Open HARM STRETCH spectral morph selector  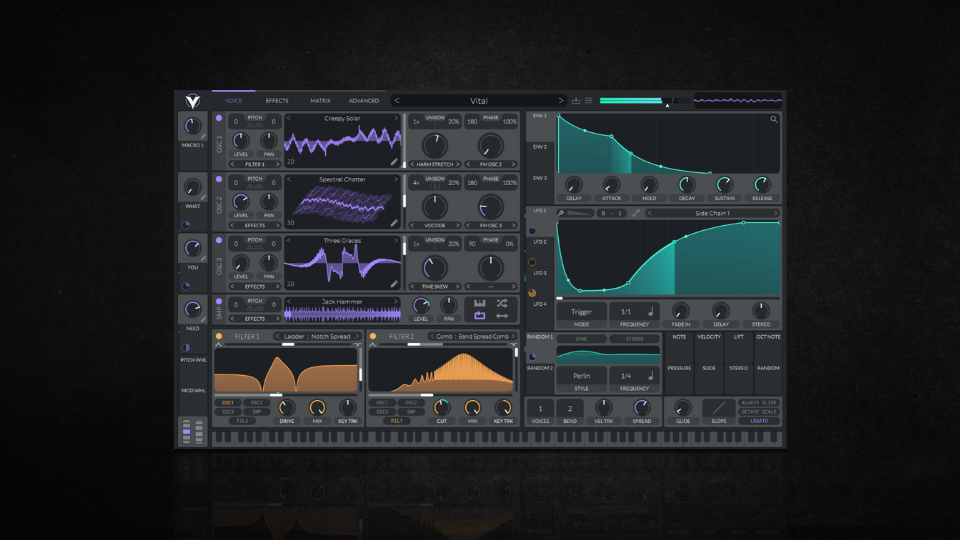pos(435,164)
